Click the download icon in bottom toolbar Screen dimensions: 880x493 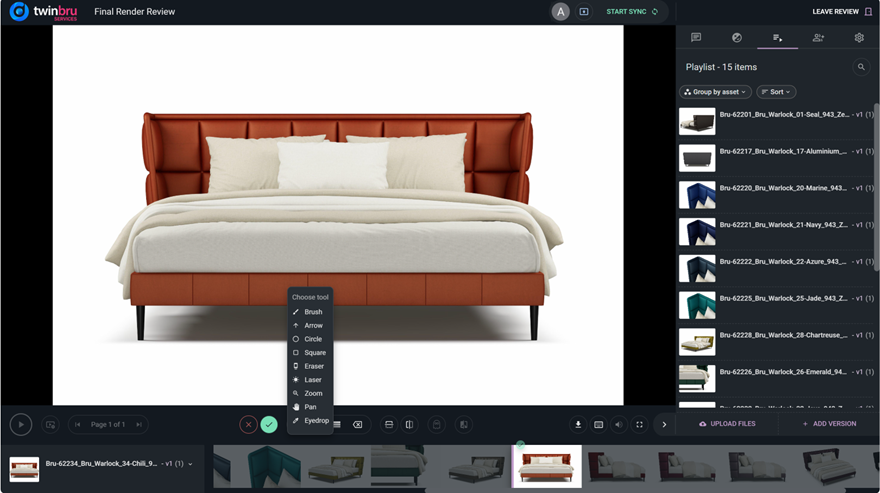[x=578, y=424]
